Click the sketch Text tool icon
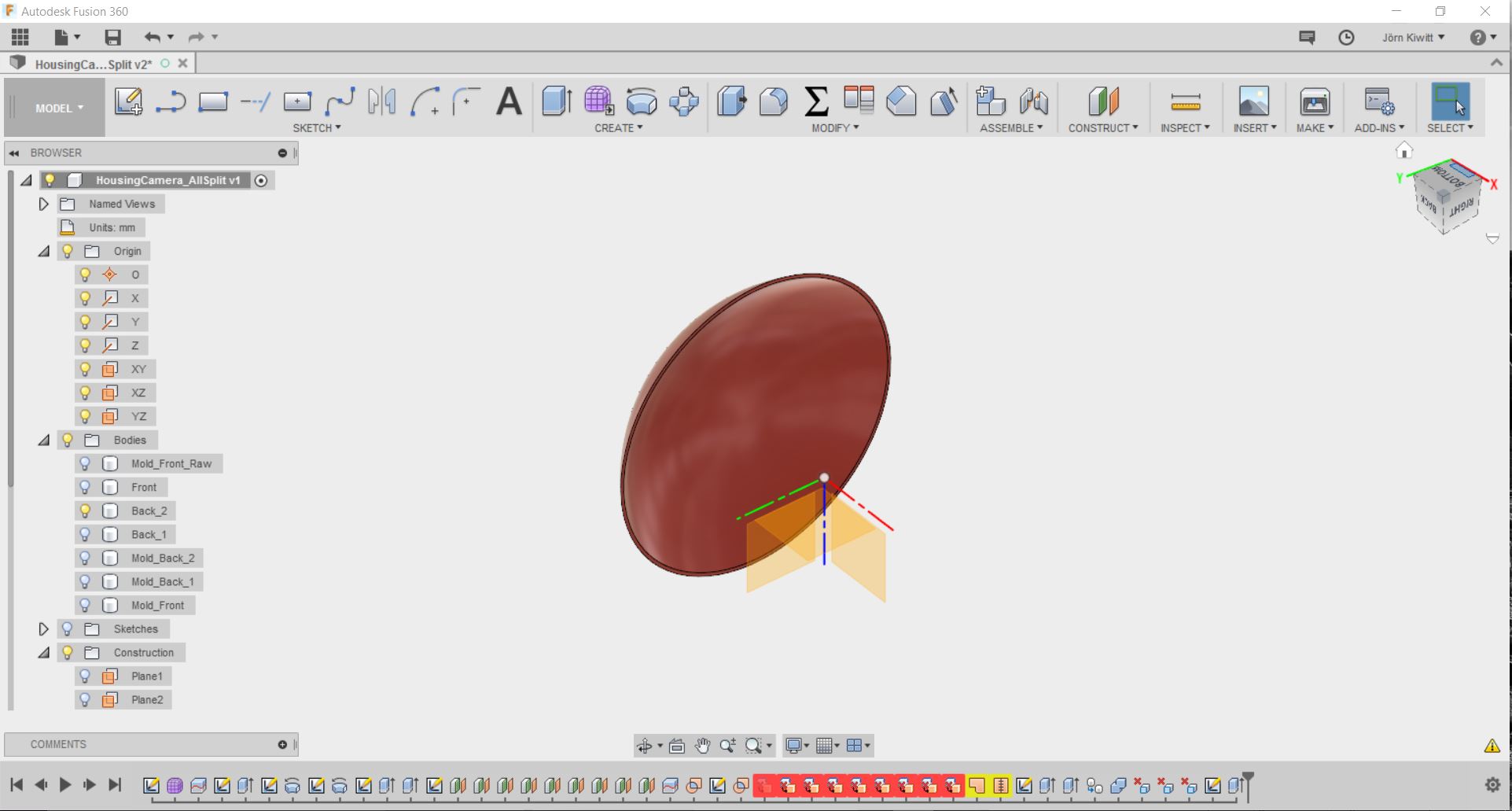The height and width of the screenshot is (811, 1512). (x=510, y=102)
